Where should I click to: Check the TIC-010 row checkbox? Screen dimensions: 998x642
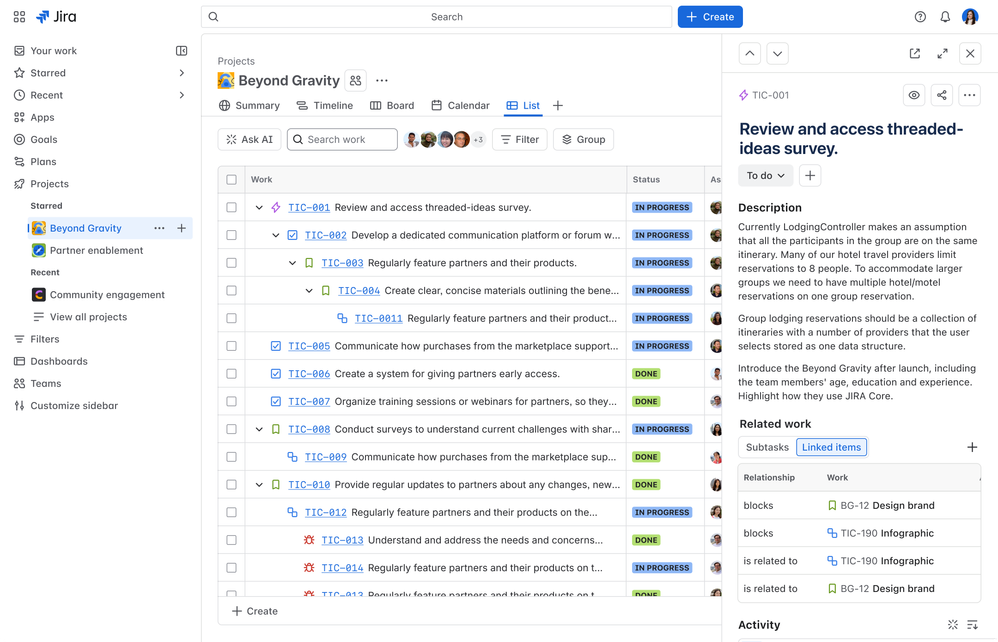point(232,485)
